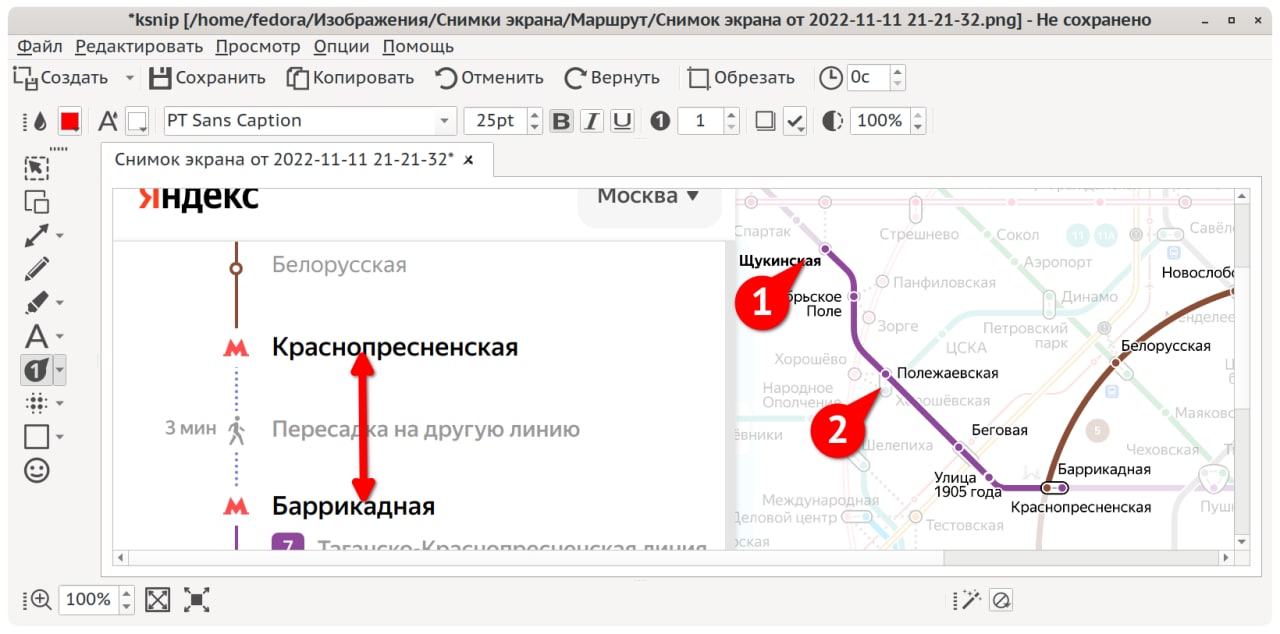Open the Москва city dropdown in image
The image size is (1280, 634).
(649, 196)
